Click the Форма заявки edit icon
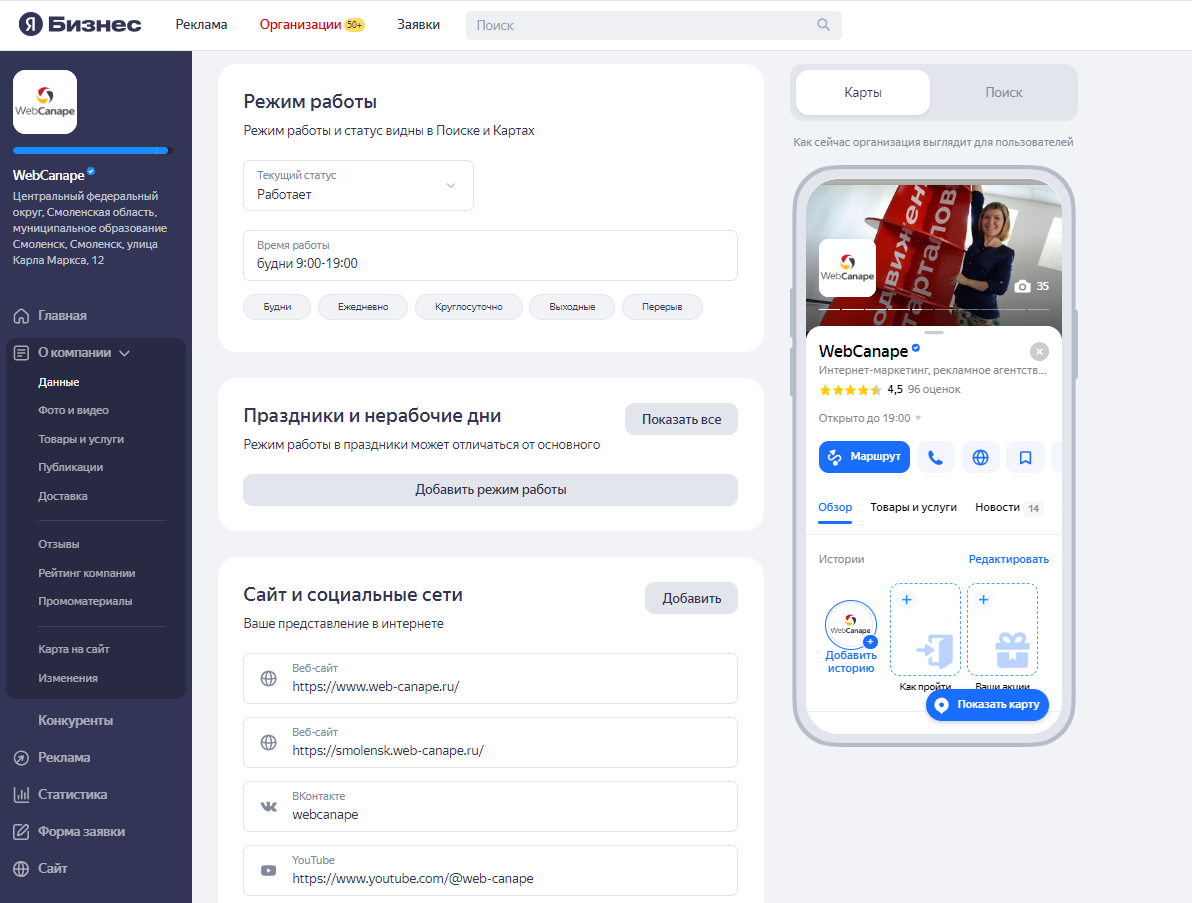The width and height of the screenshot is (1192, 903). pos(21,832)
